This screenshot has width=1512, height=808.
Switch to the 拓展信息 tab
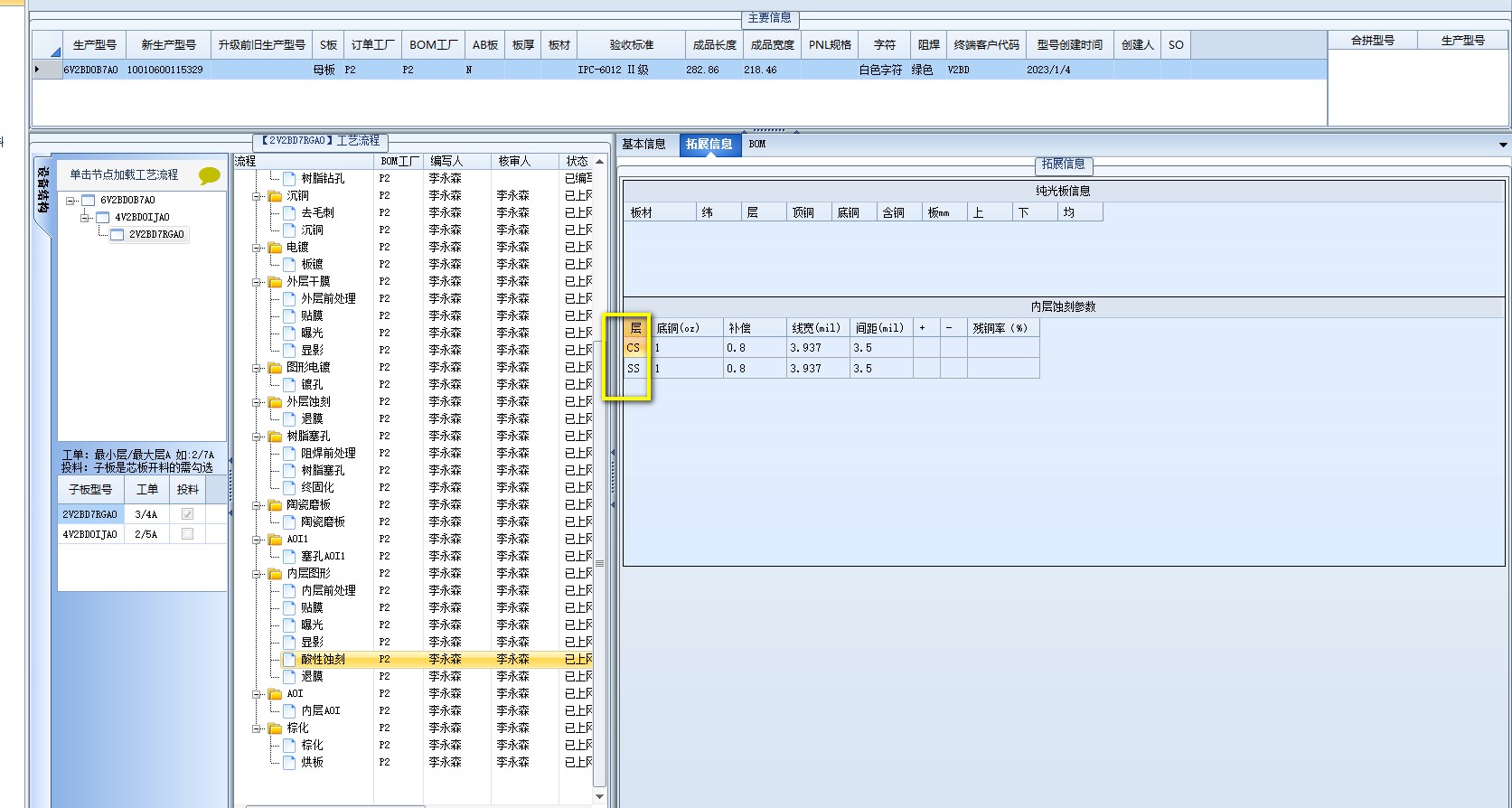click(709, 145)
